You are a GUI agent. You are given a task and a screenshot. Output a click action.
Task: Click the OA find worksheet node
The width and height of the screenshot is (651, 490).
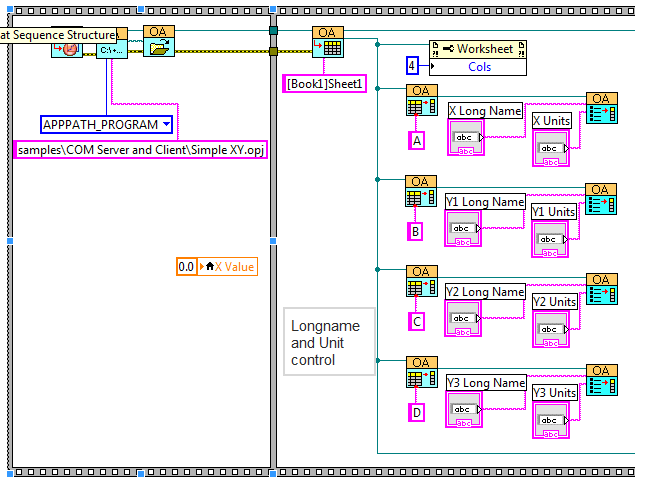coord(327,42)
